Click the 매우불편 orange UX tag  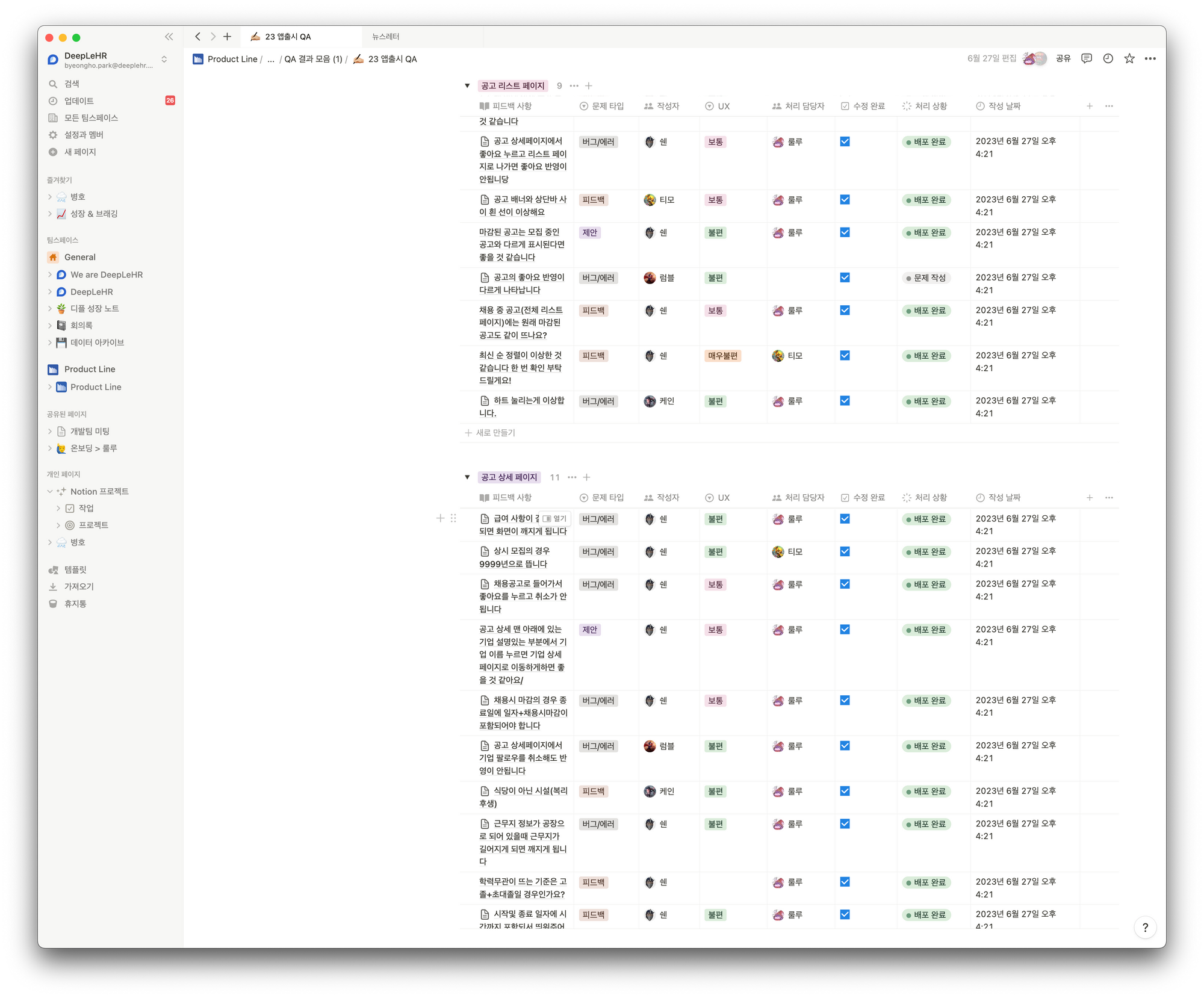click(x=722, y=356)
